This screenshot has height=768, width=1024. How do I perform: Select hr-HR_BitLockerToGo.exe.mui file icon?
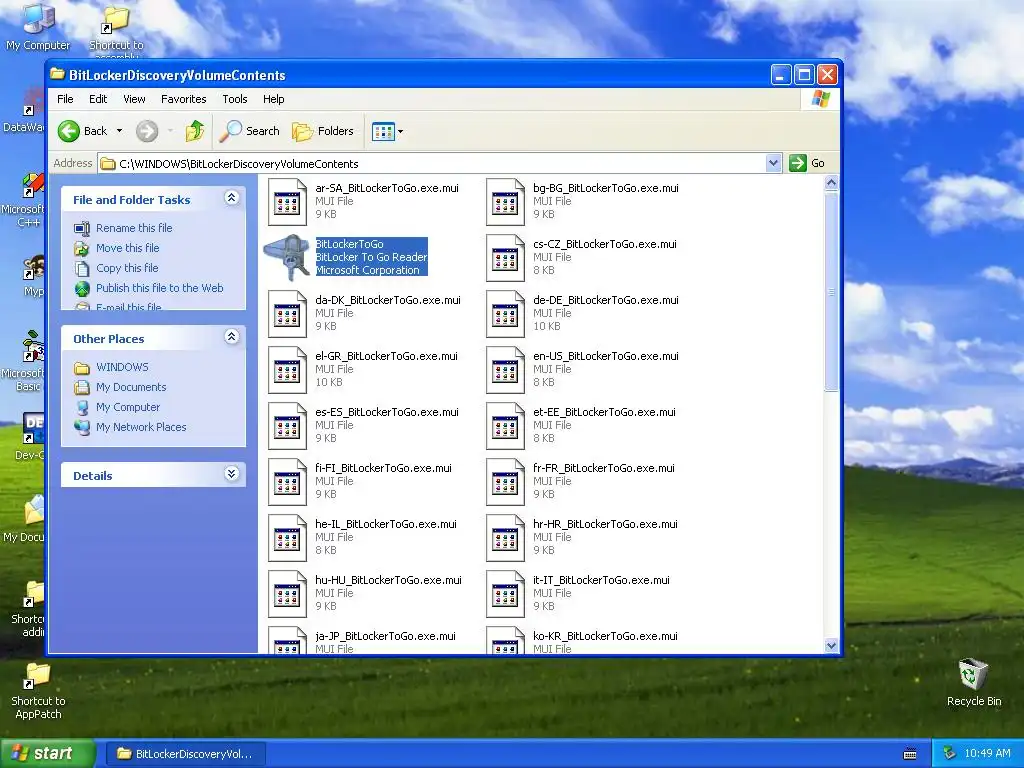click(505, 539)
